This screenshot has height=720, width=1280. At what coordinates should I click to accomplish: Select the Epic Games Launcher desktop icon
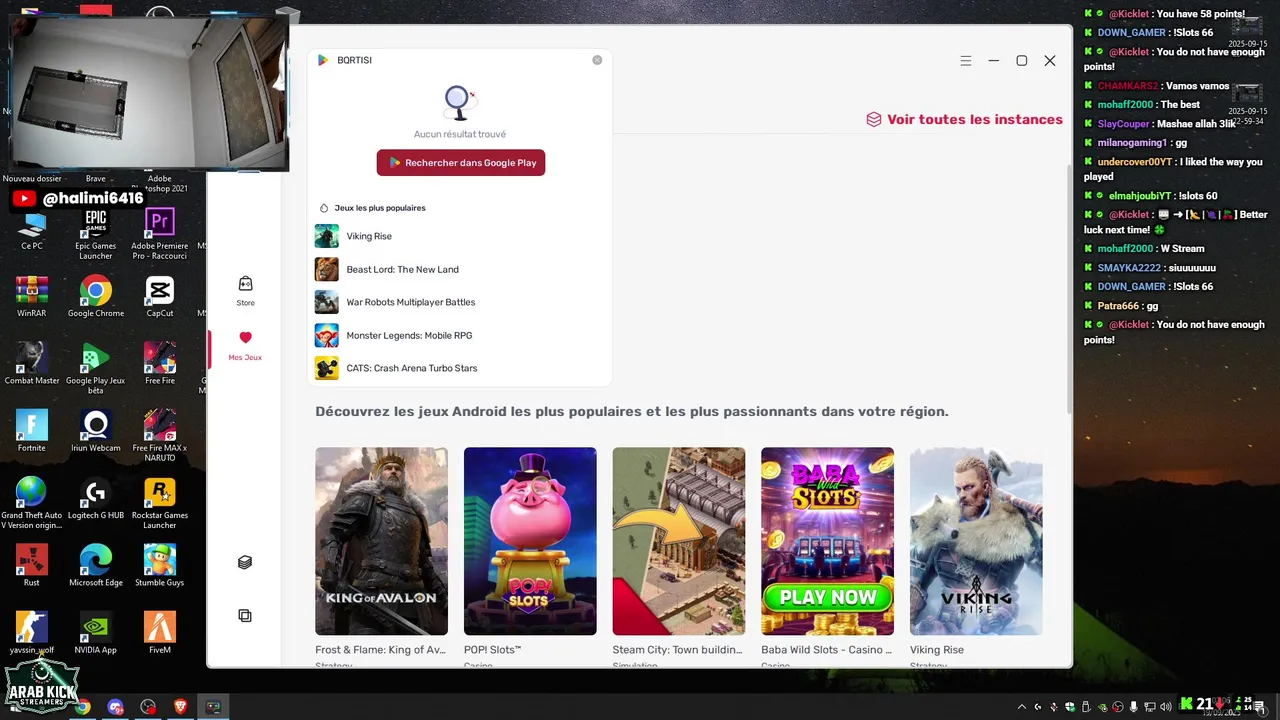(x=96, y=234)
